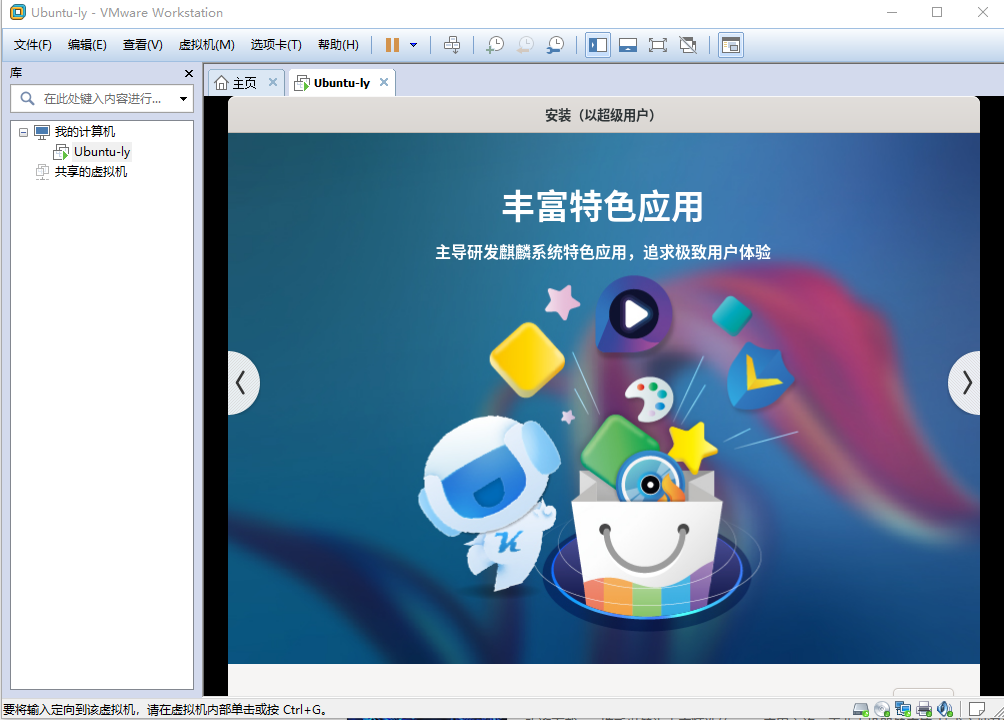Open the 帮助(H) menu
This screenshot has height=720, width=1004.
click(338, 45)
